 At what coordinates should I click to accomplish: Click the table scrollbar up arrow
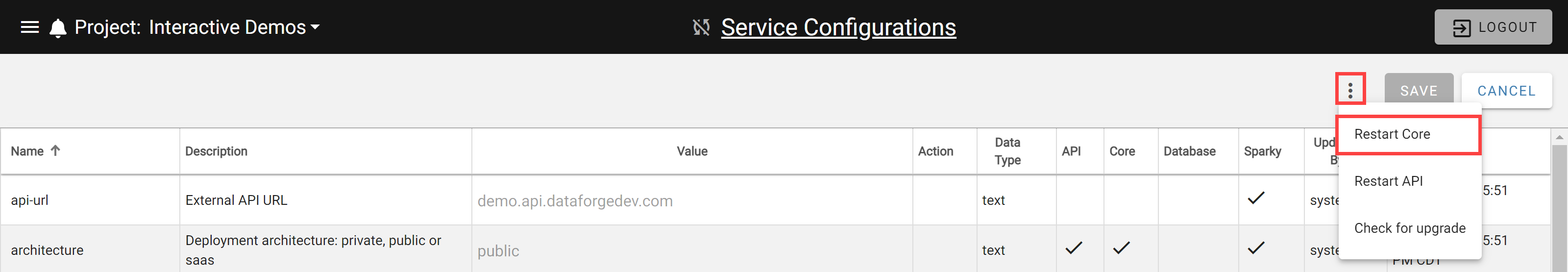click(x=1559, y=138)
